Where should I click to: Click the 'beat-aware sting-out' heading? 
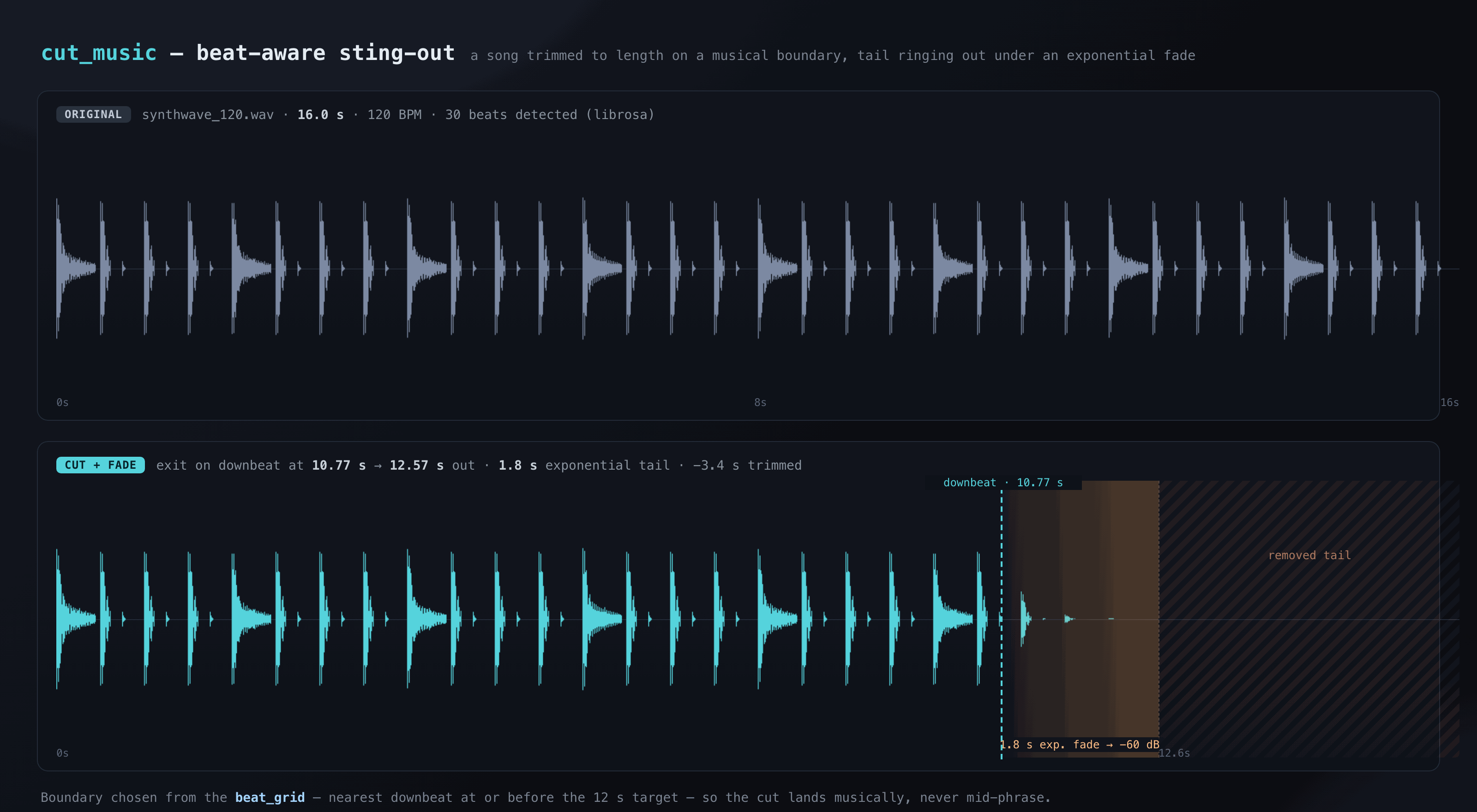coord(326,53)
